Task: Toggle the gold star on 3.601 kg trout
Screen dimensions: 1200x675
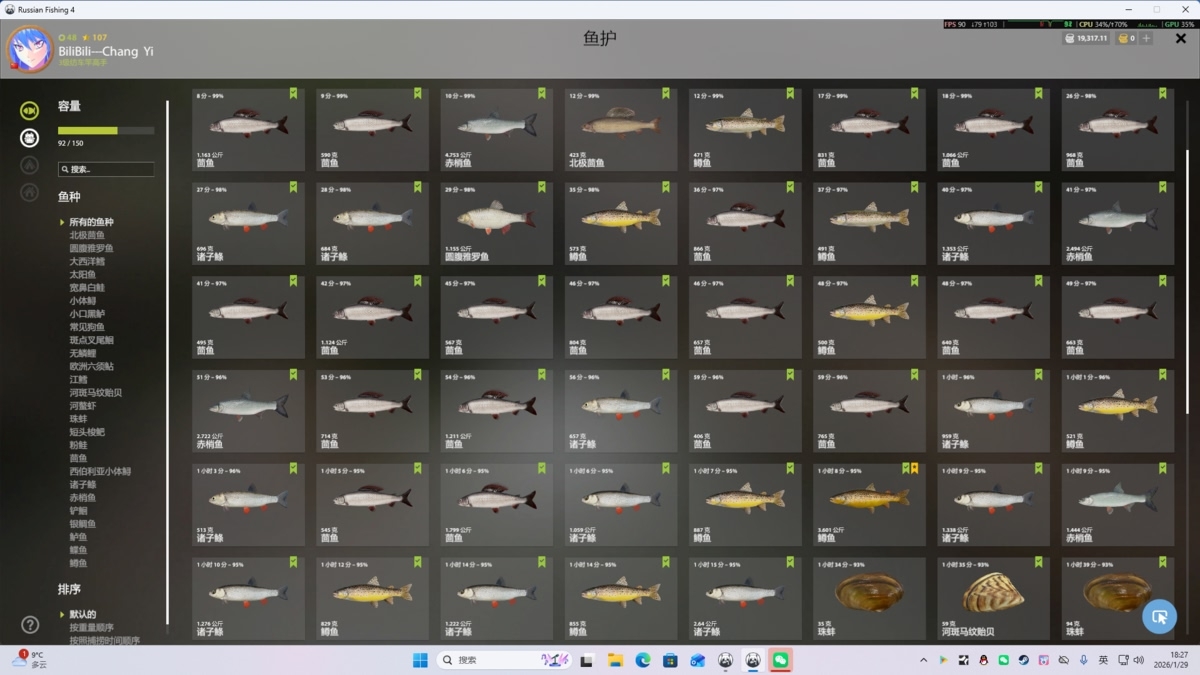Action: pyautogui.click(x=914, y=469)
